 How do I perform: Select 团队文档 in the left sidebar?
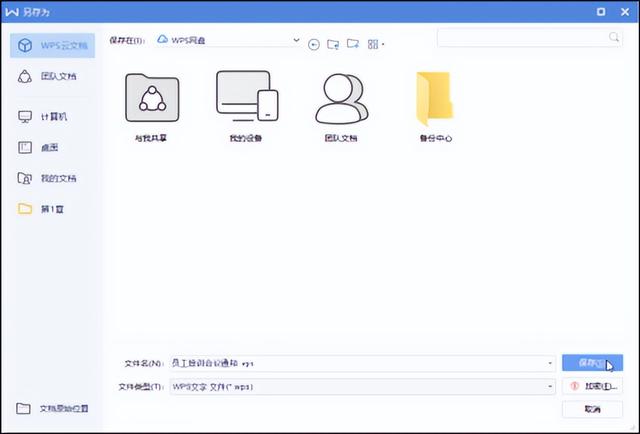[56, 77]
